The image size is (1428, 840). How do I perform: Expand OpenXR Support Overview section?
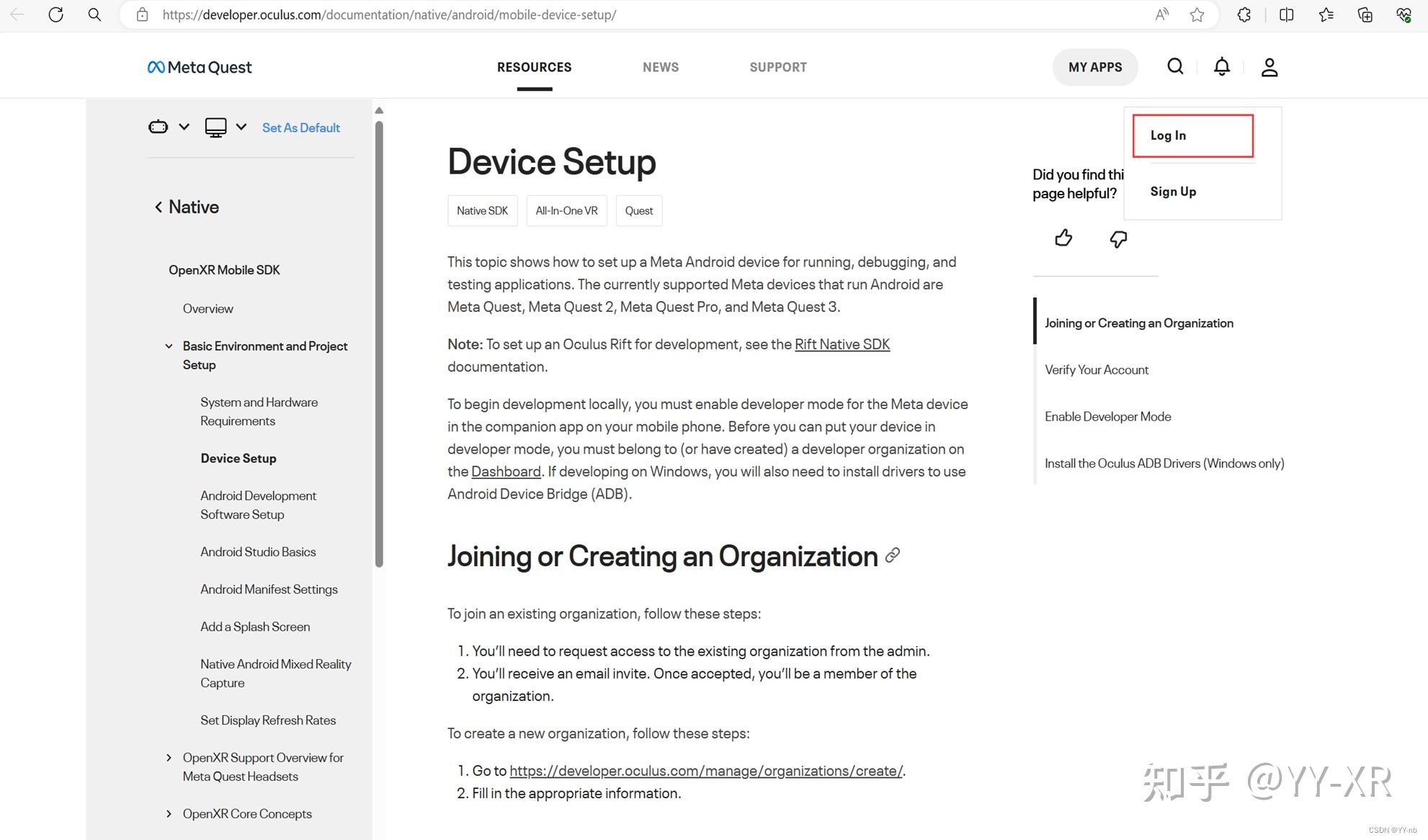tap(169, 758)
